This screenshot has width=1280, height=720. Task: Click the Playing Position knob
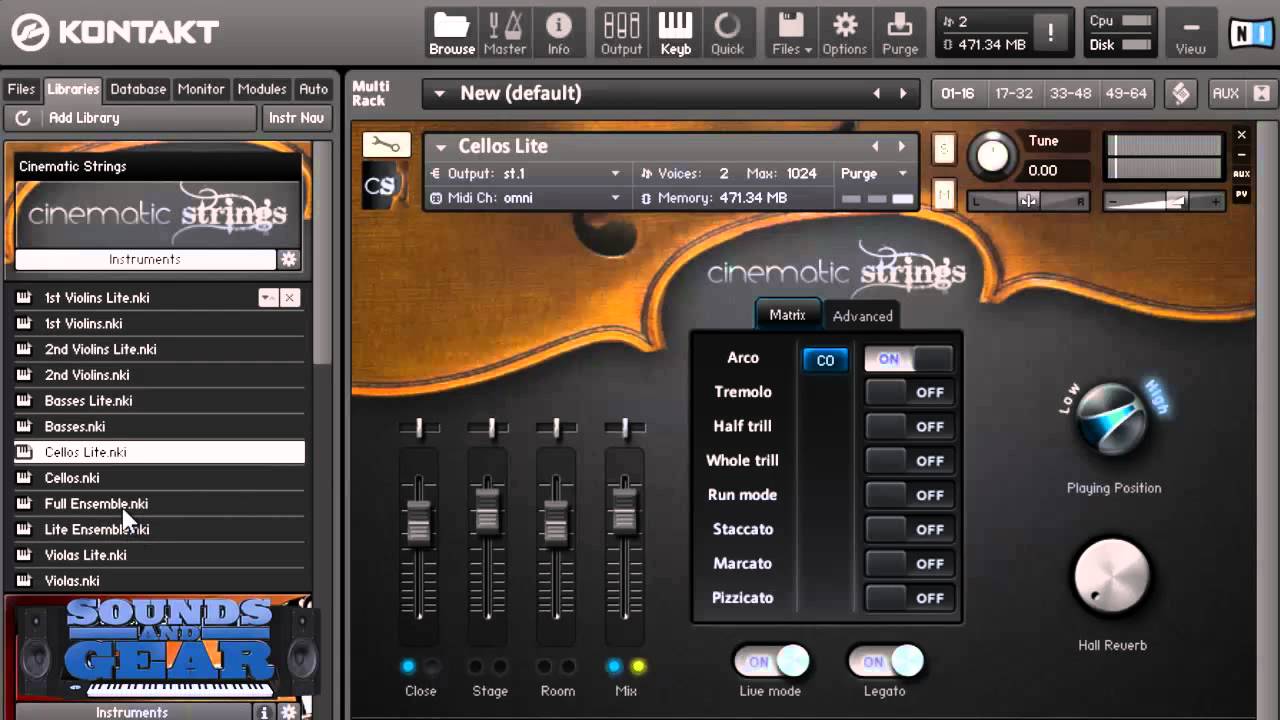1113,419
